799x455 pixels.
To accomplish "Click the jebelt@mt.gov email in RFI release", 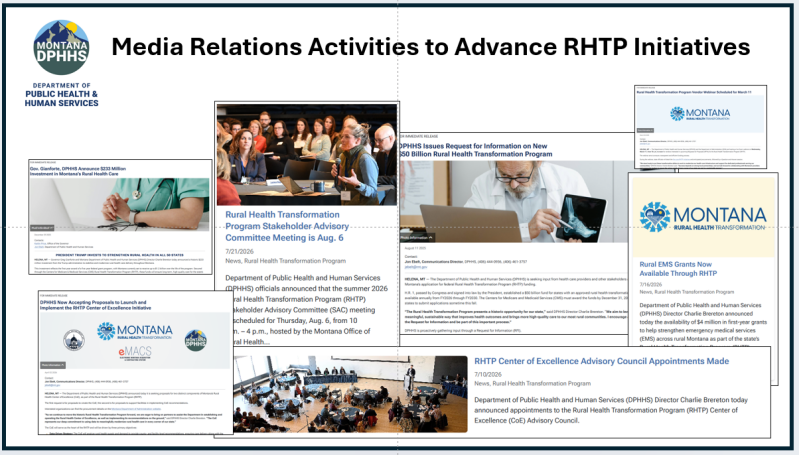I will [x=416, y=267].
